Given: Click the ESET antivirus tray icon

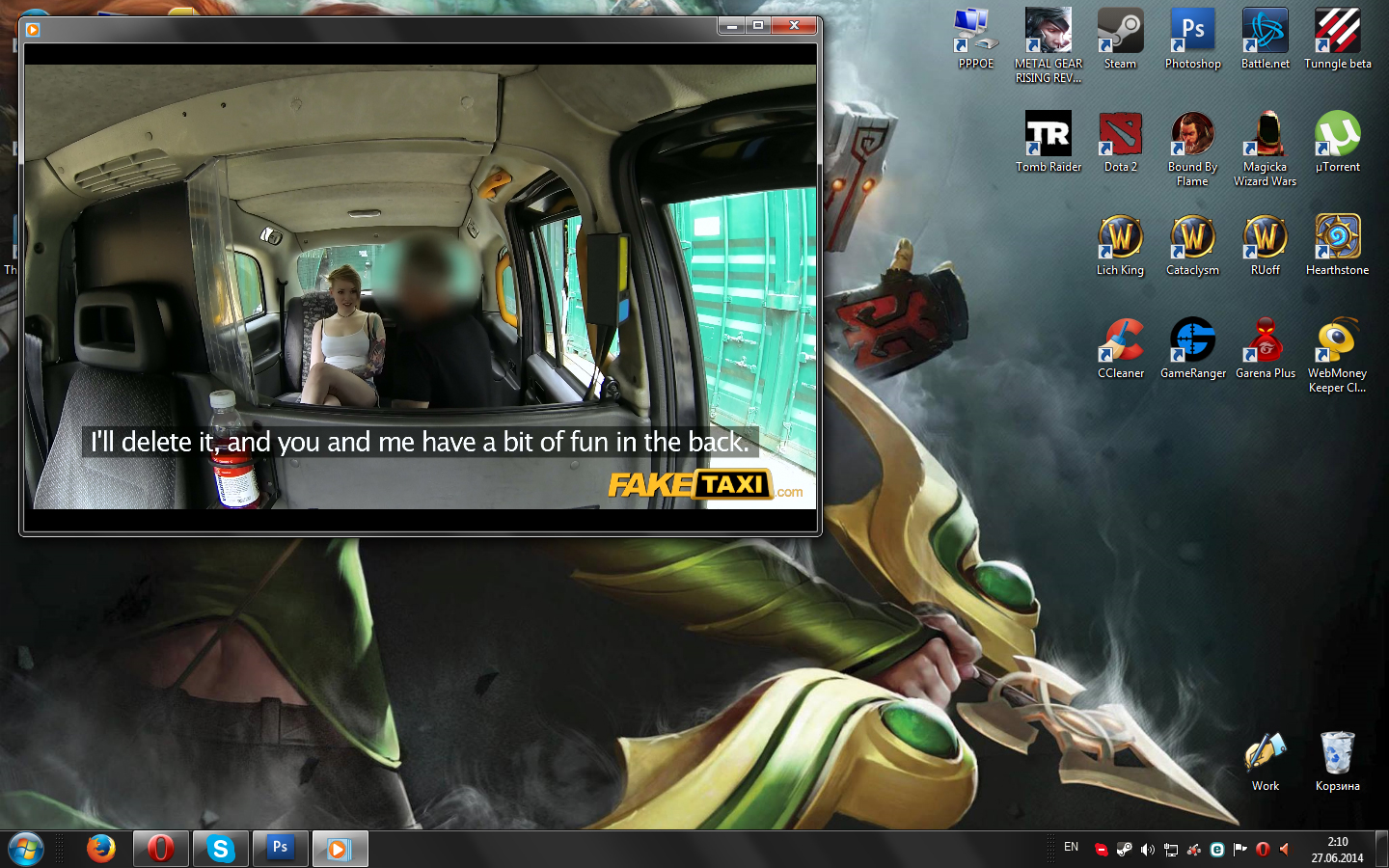Looking at the screenshot, I should click(x=1217, y=850).
